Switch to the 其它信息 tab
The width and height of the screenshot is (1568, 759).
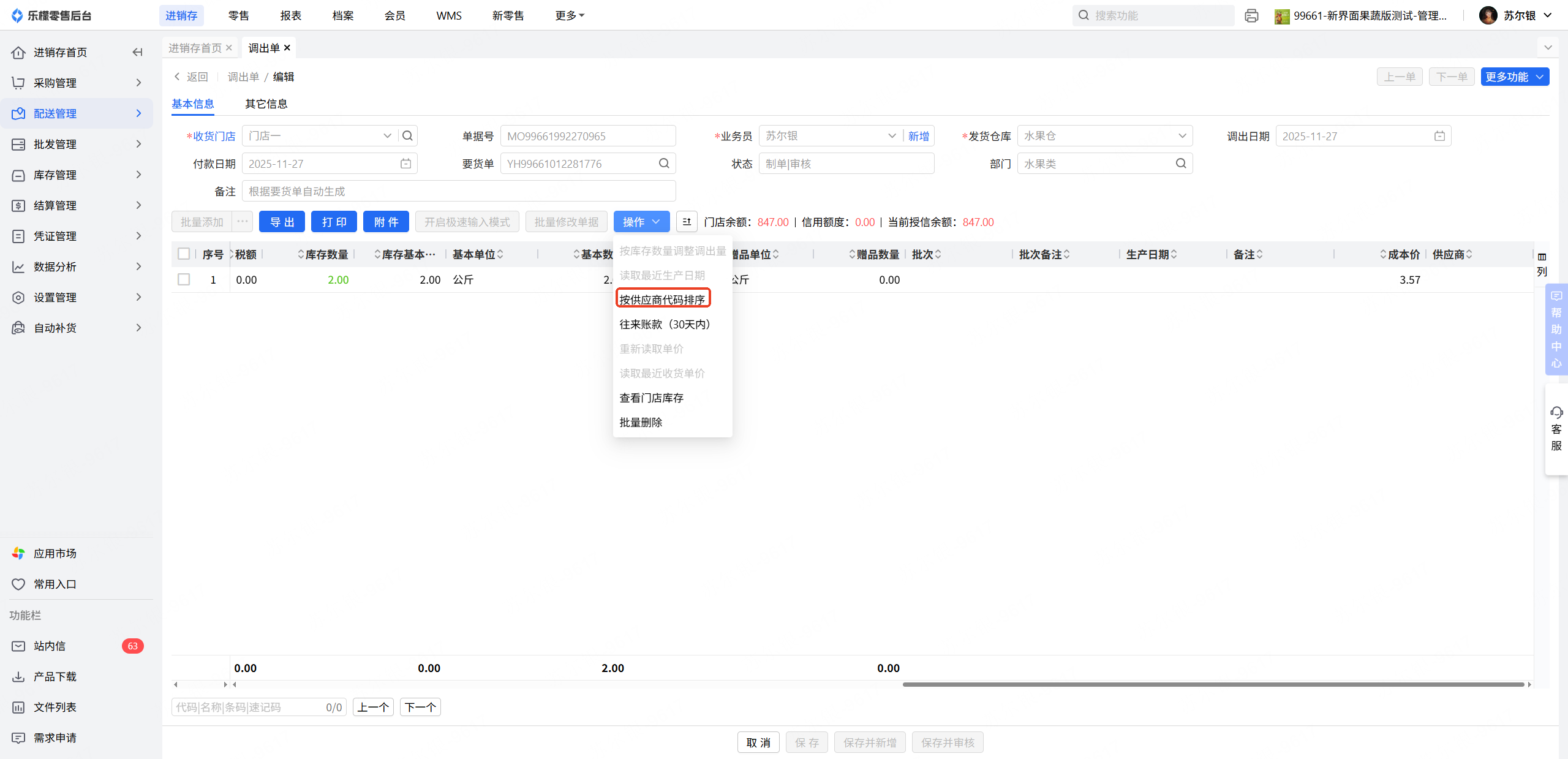pos(266,104)
